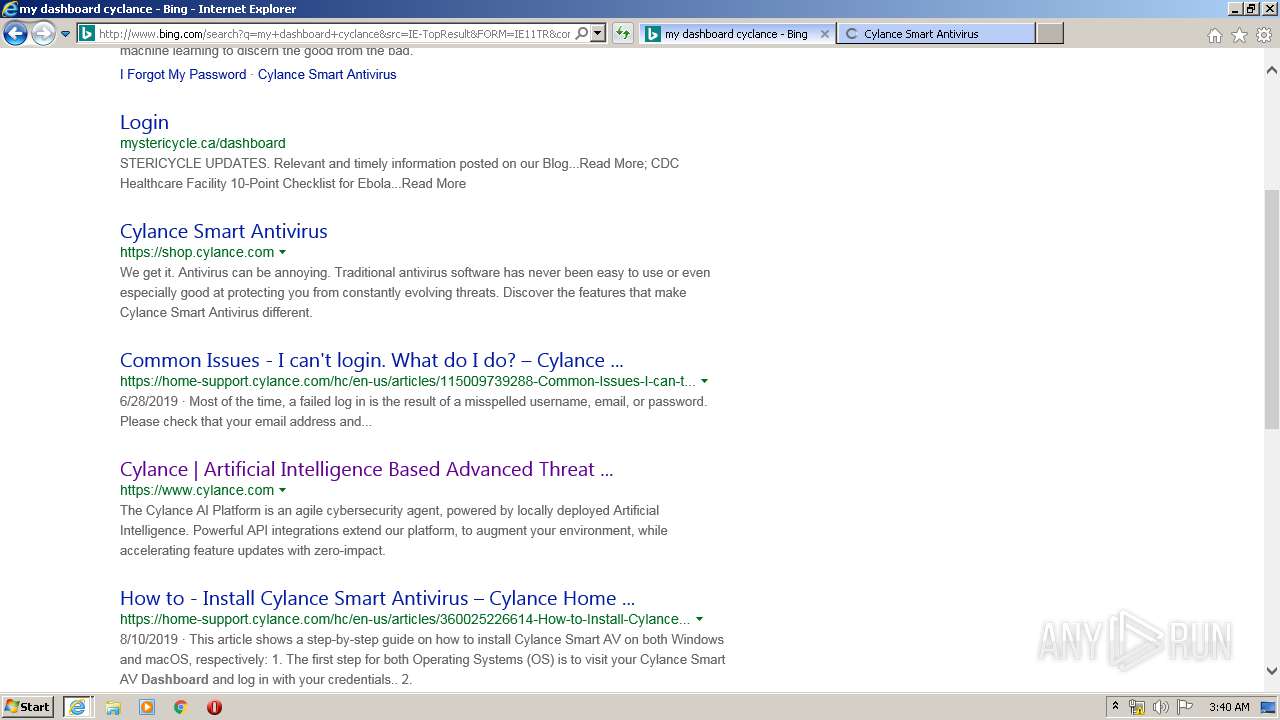Screen dimensions: 1280x720
Task: Expand dropdown arrow next to shop.cylance.com
Action: pyautogui.click(x=282, y=252)
